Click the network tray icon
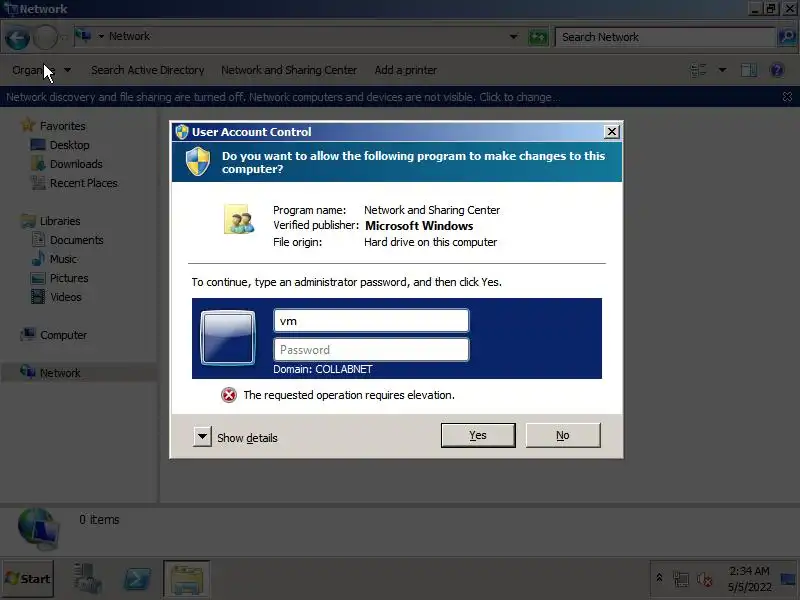This screenshot has width=800, height=600. click(x=681, y=579)
